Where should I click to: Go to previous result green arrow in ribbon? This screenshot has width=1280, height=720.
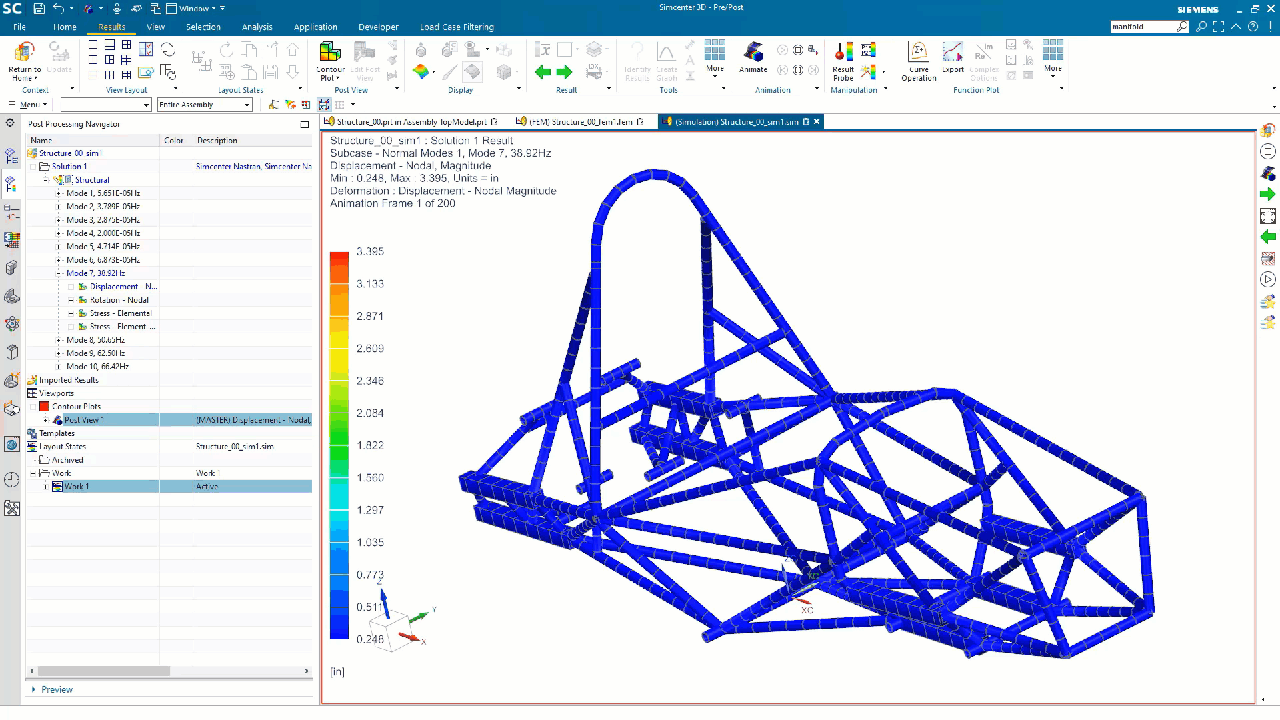542,72
